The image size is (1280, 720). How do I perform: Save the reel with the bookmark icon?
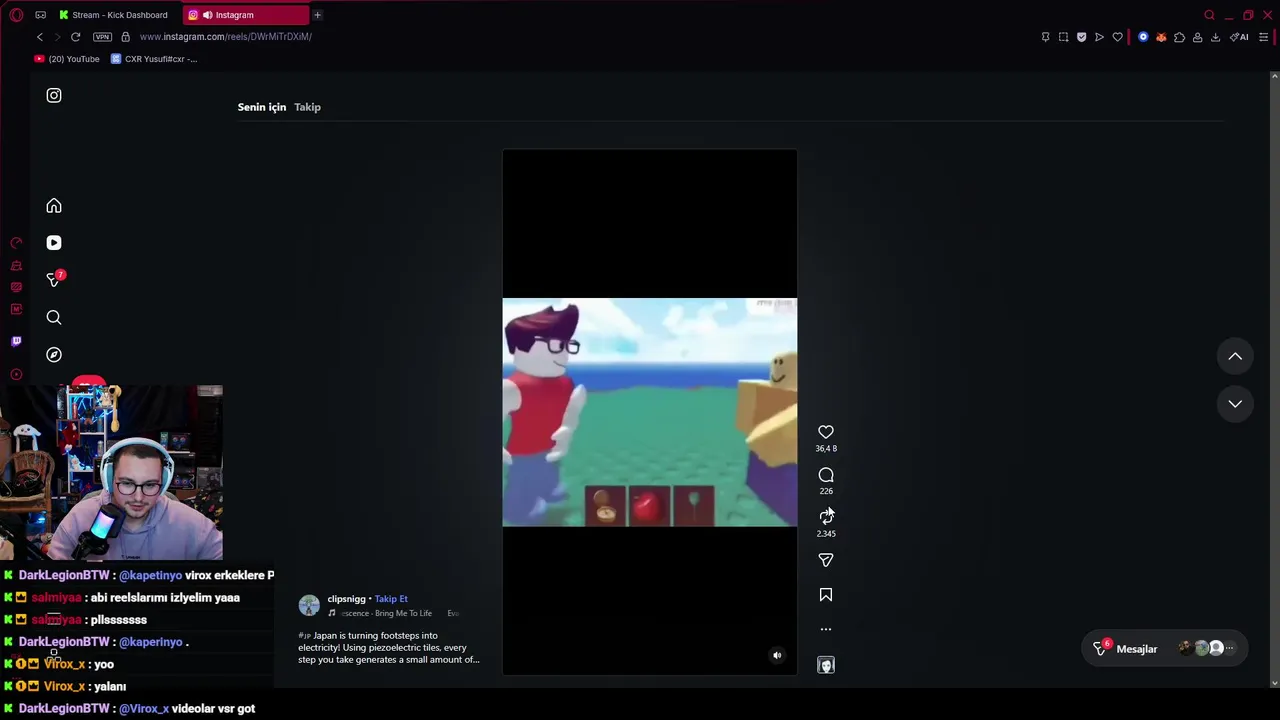[x=826, y=595]
